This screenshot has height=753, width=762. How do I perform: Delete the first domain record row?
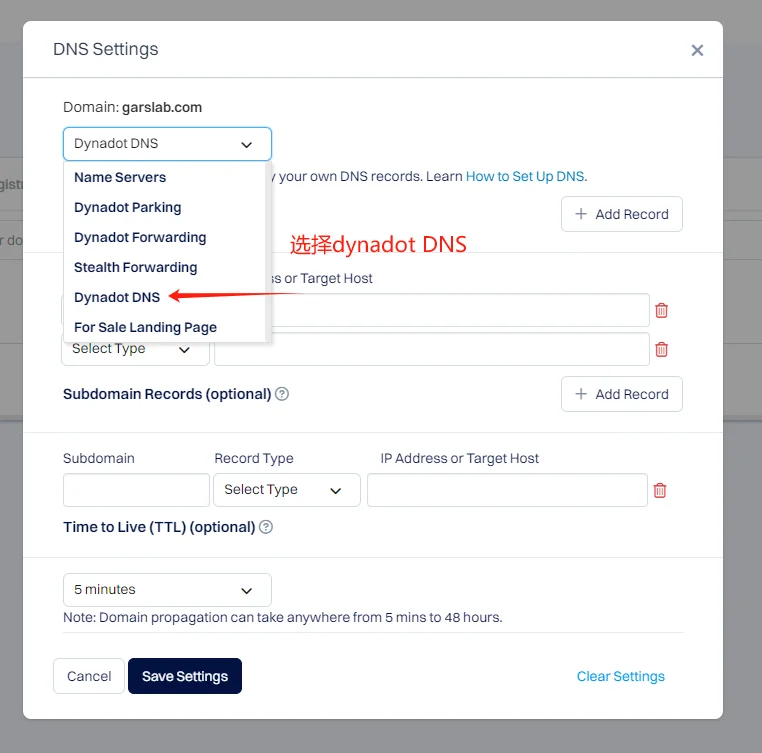pyautogui.click(x=661, y=310)
